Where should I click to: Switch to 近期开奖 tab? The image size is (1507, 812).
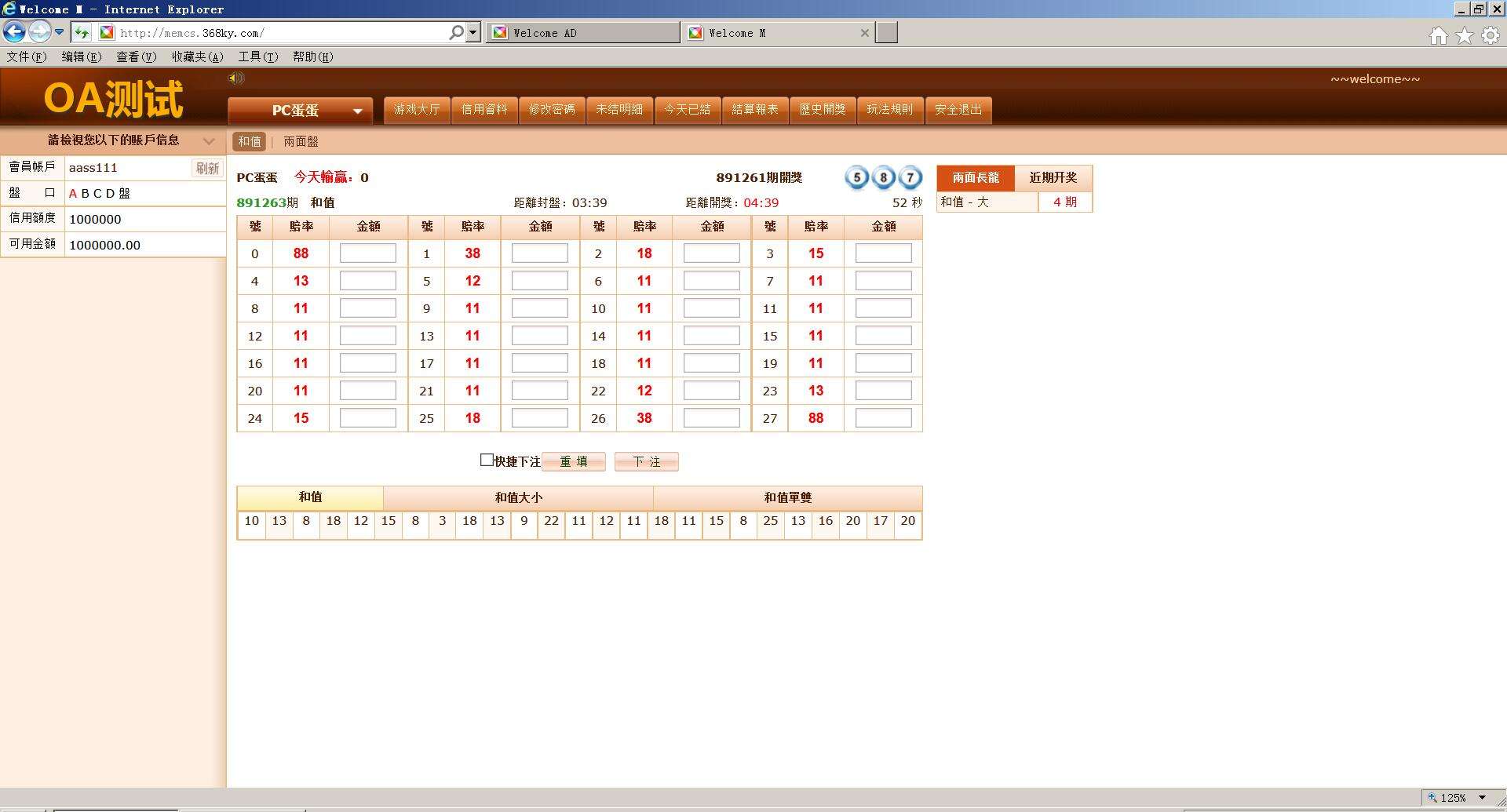[1053, 178]
